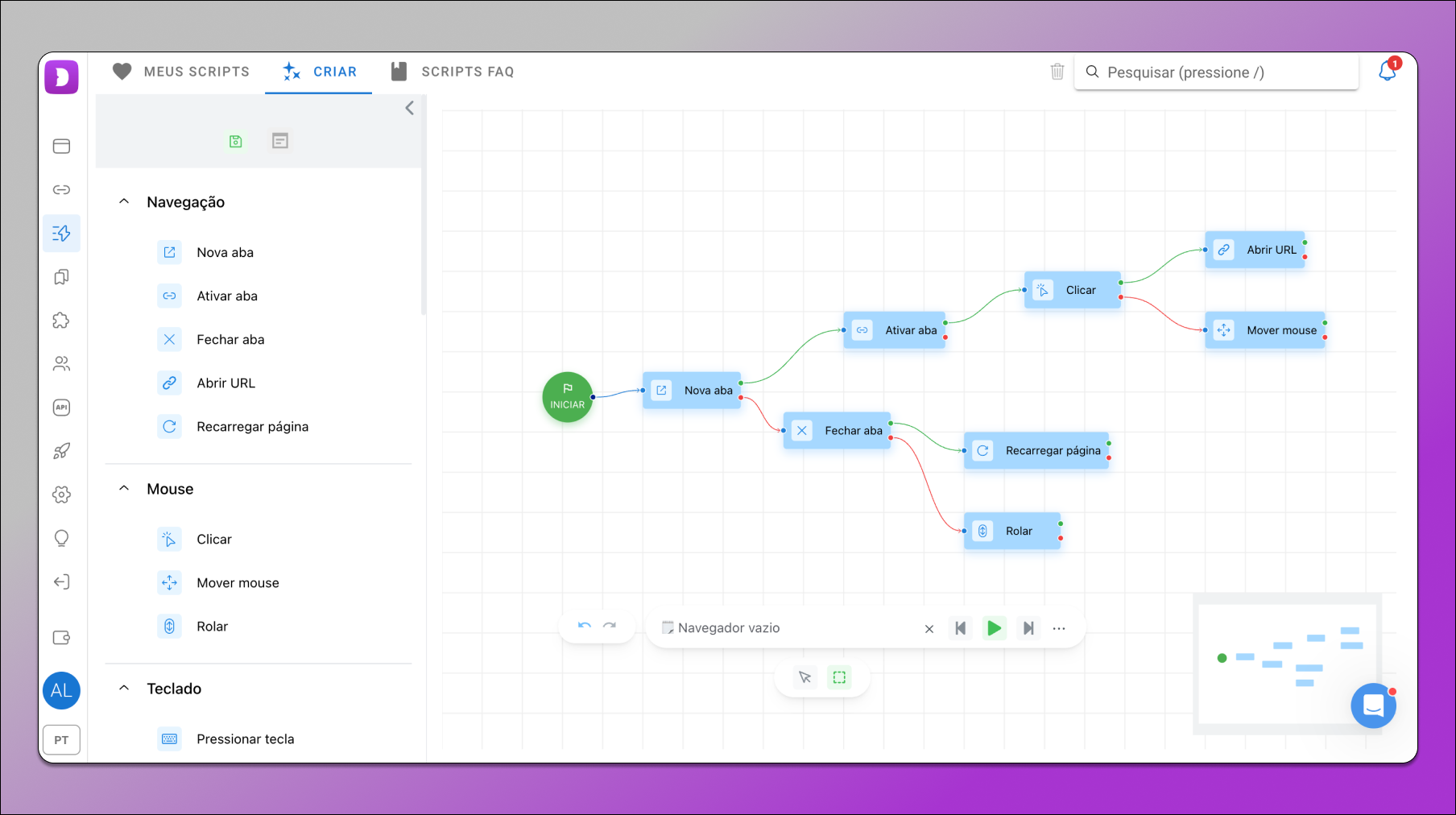This screenshot has height=815, width=1456.
Task: Open the notifications bell
Action: [x=1388, y=71]
